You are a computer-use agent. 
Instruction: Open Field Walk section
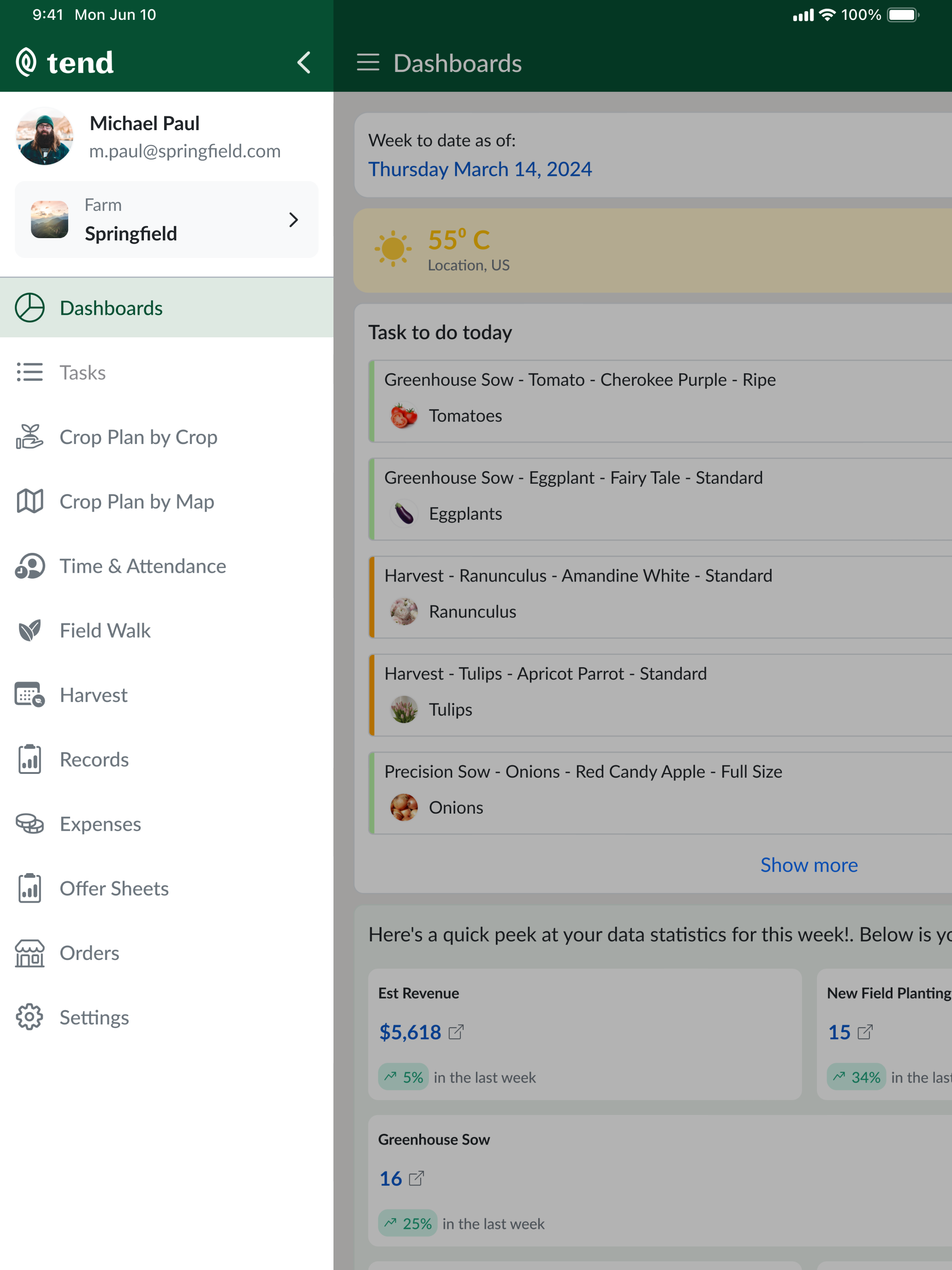(167, 630)
